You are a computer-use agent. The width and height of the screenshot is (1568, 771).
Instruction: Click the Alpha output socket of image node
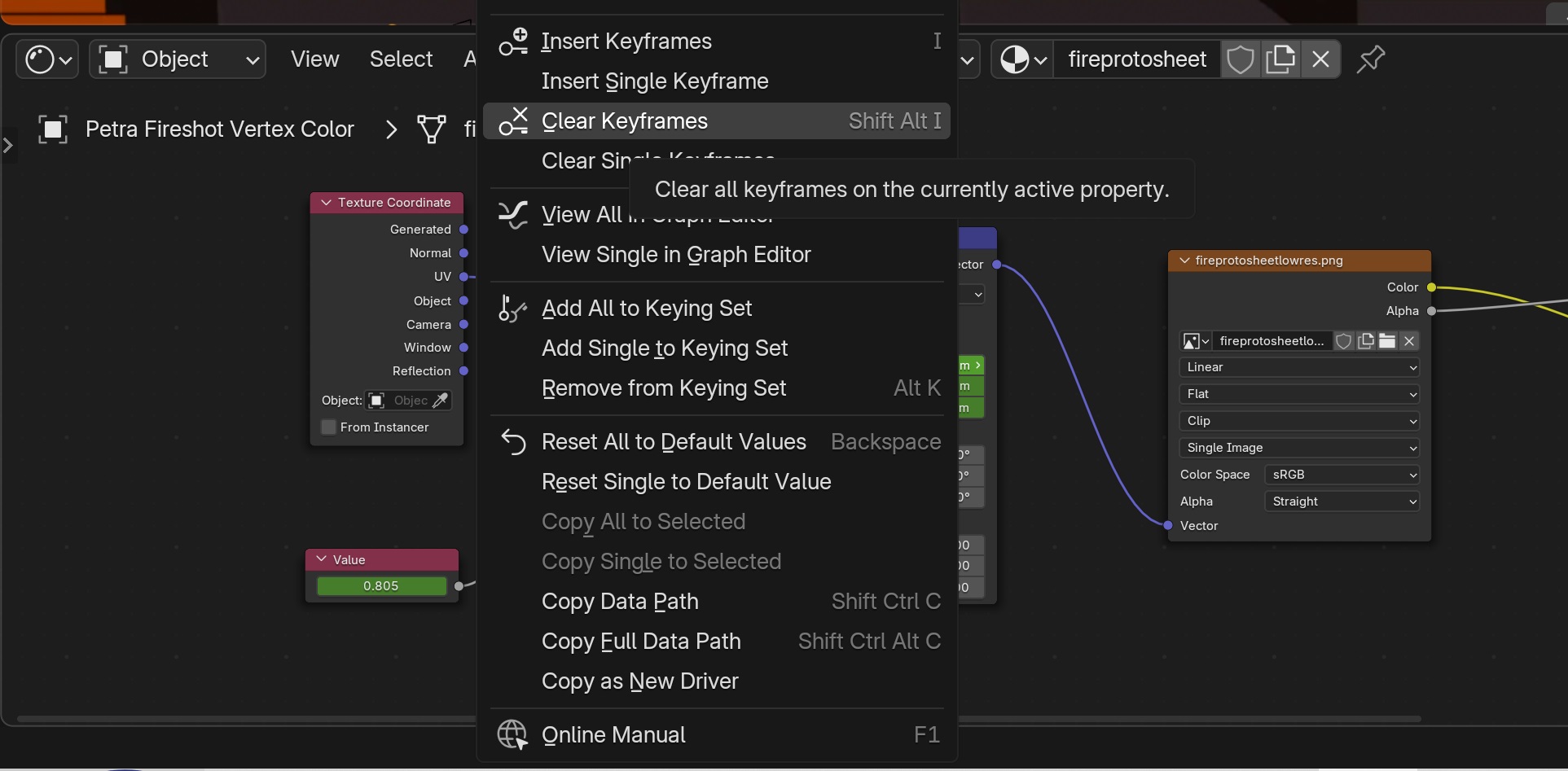pos(1431,311)
